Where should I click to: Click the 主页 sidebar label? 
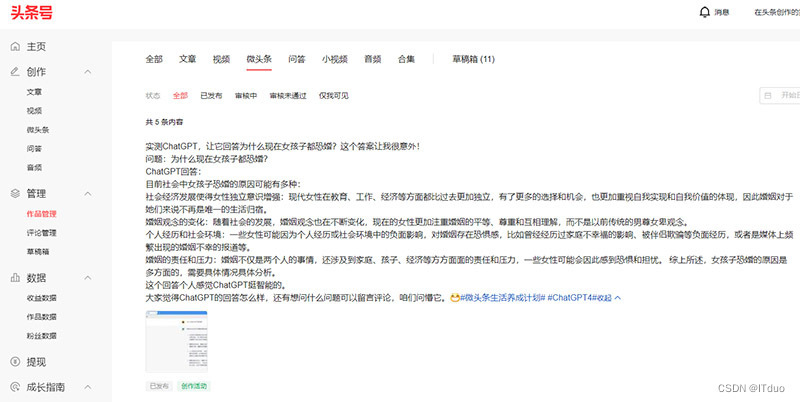[x=36, y=46]
